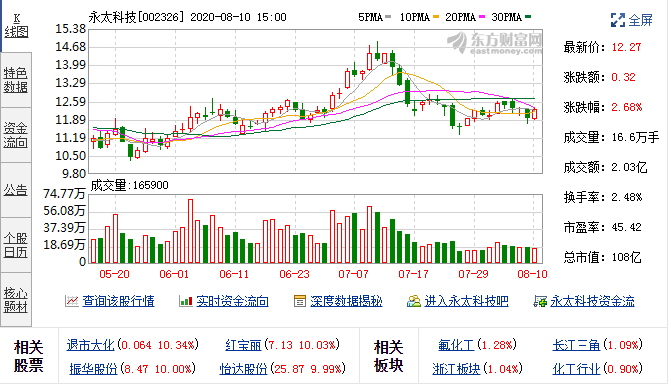This screenshot has width=671, height=384.
Task: Open related sector 化工行业
Action: (576, 369)
